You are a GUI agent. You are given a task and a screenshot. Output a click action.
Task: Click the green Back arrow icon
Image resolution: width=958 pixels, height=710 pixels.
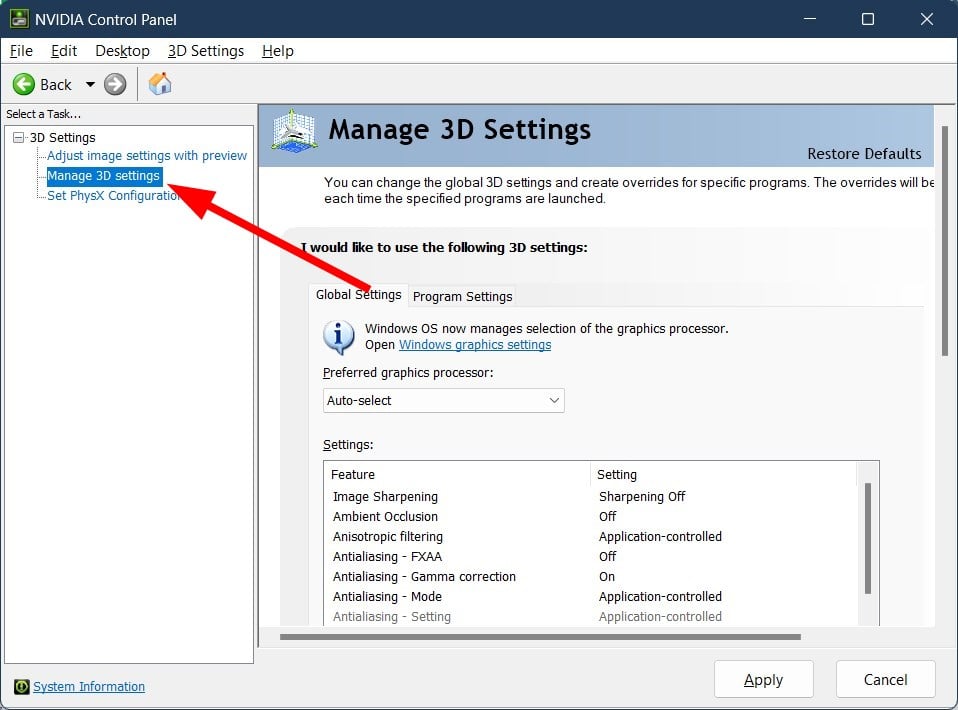coord(24,84)
